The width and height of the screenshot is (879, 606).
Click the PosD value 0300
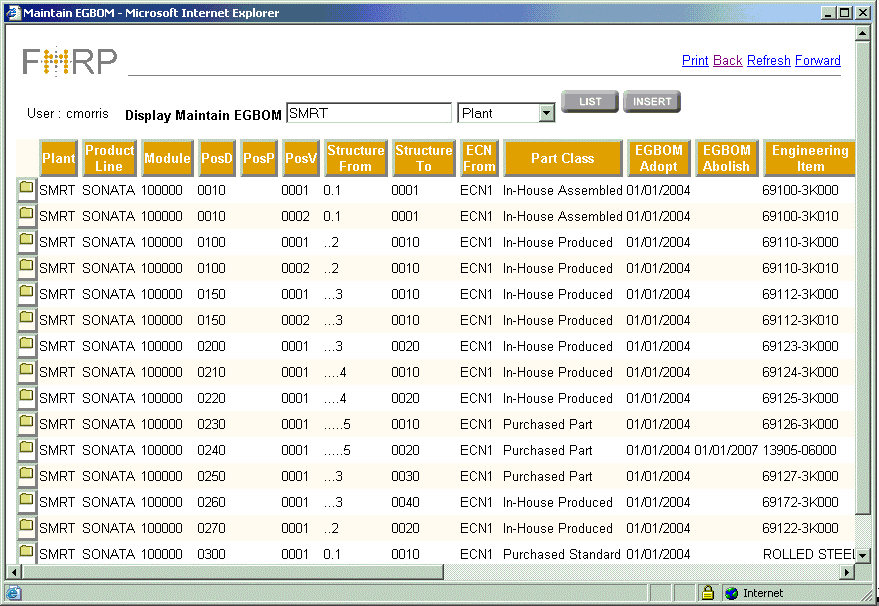point(211,554)
